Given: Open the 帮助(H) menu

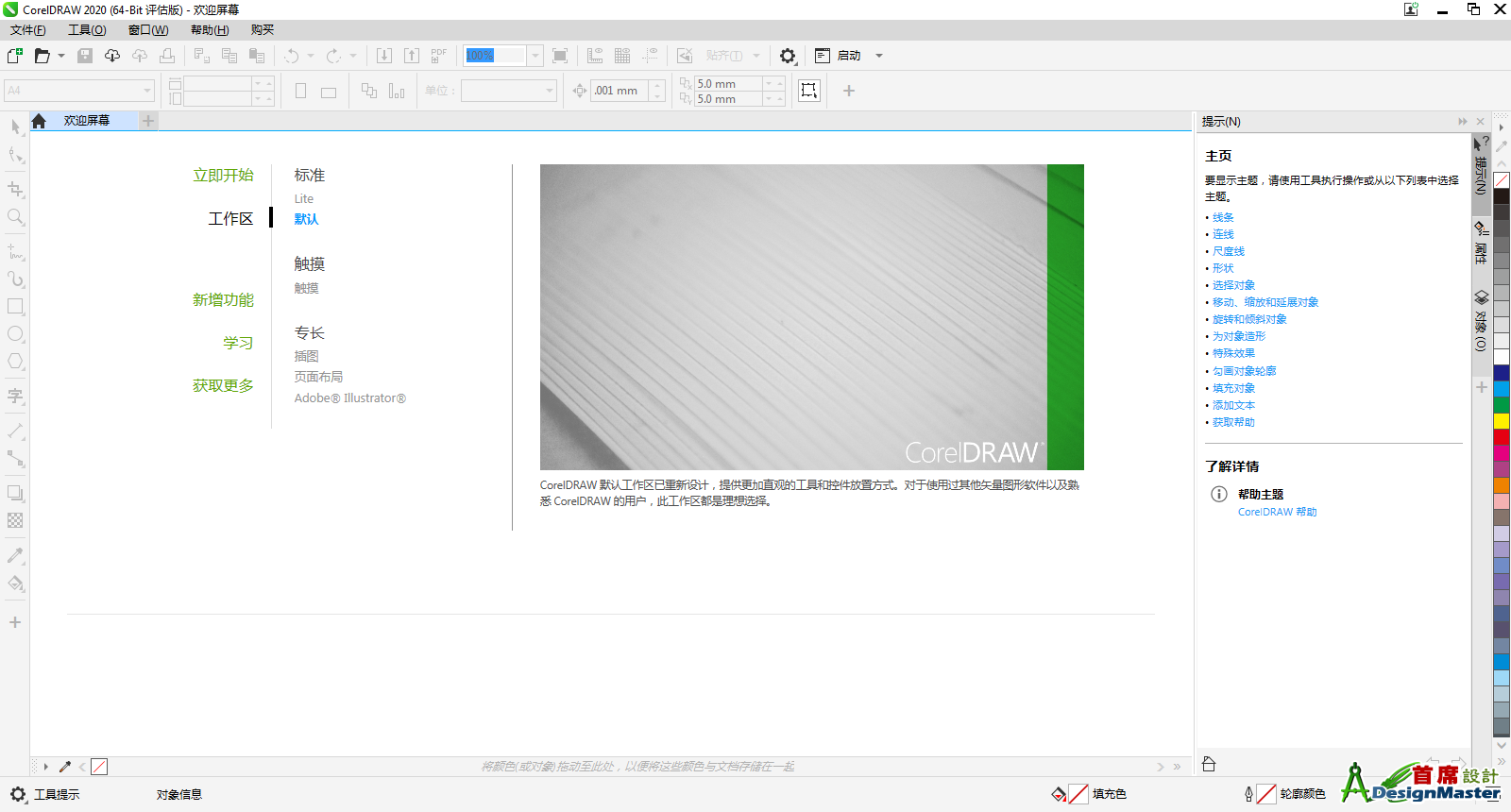Looking at the screenshot, I should pos(210,30).
